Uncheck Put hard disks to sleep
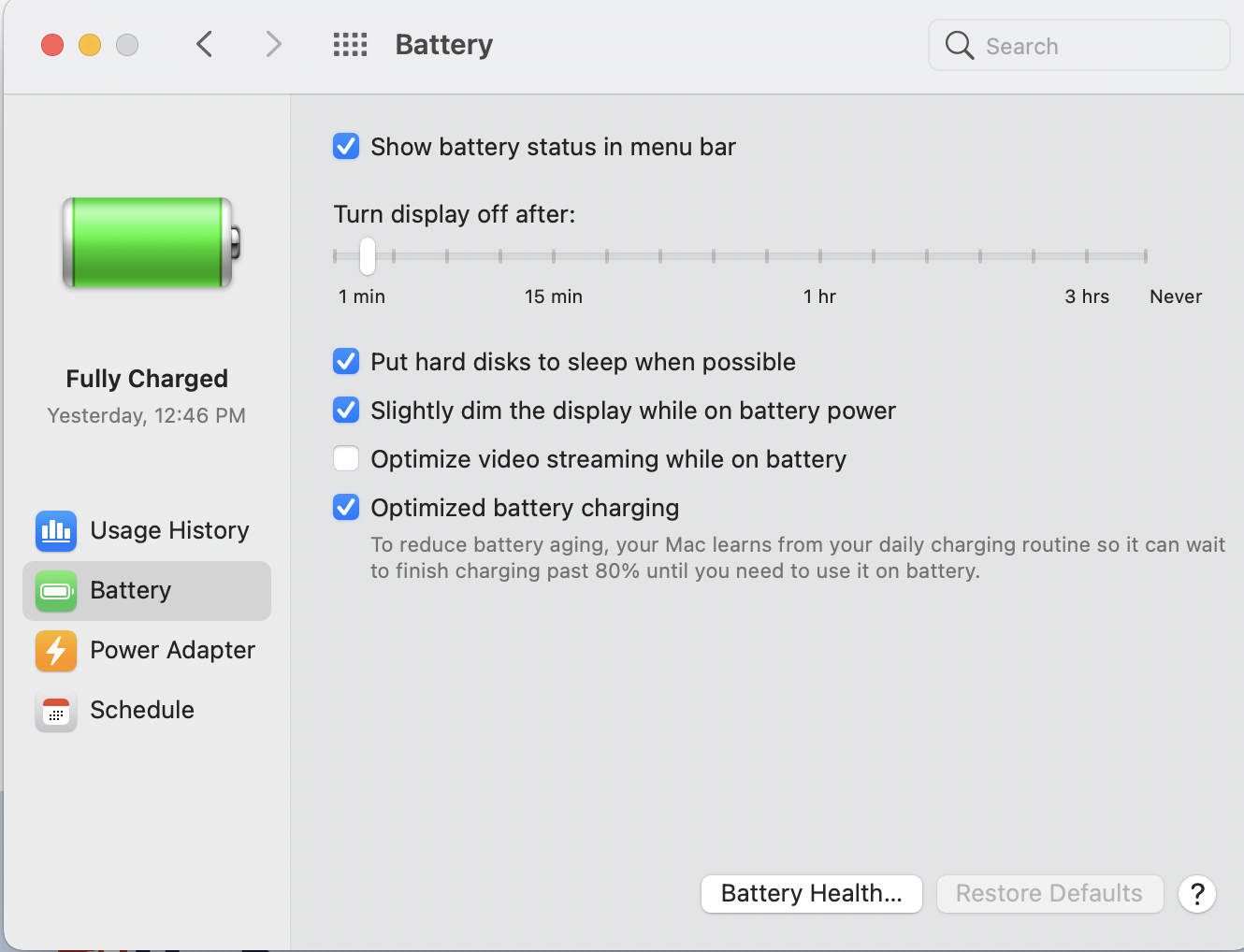Screen dimensions: 1244x952 tap(346, 362)
